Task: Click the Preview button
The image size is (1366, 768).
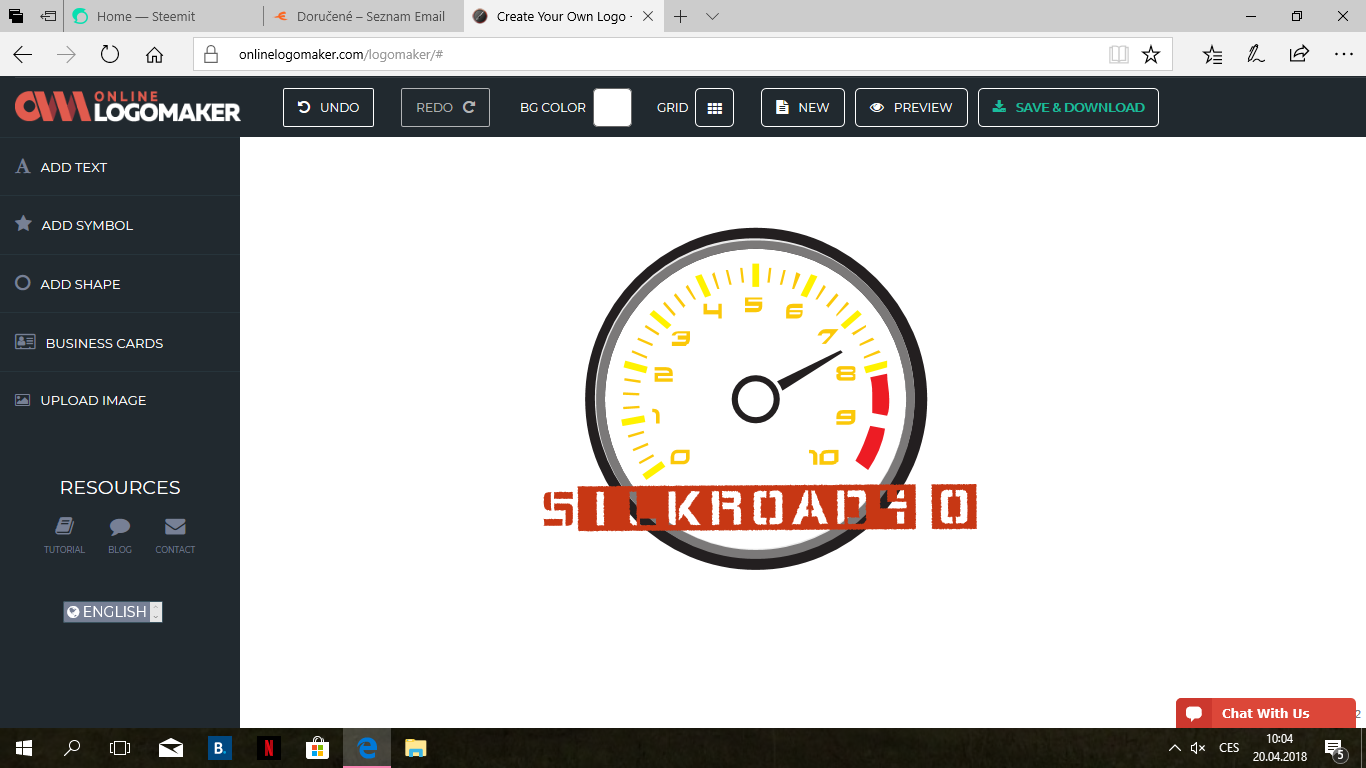Action: pyautogui.click(x=911, y=108)
